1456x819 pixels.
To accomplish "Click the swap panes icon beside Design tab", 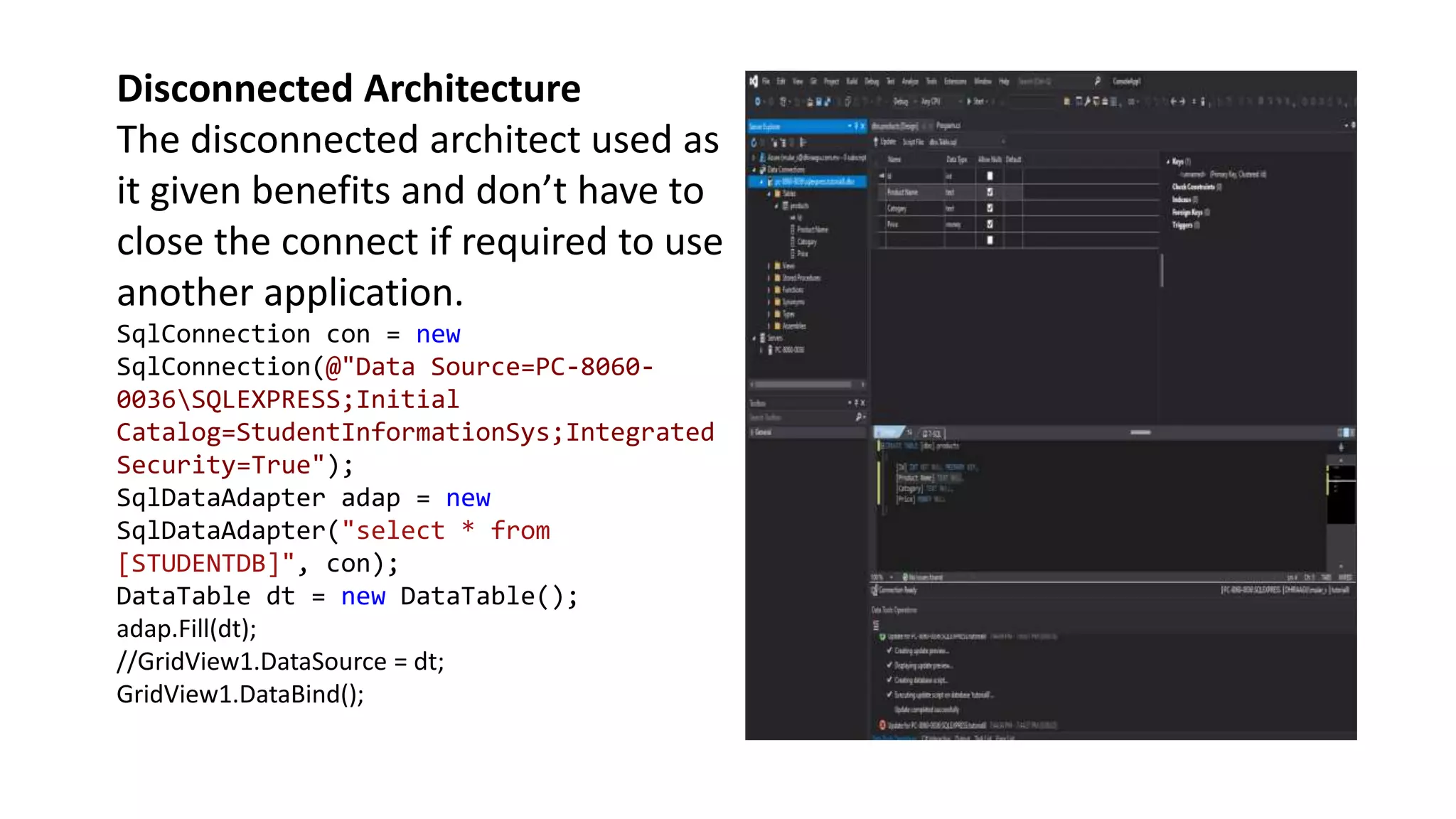I will (909, 432).
